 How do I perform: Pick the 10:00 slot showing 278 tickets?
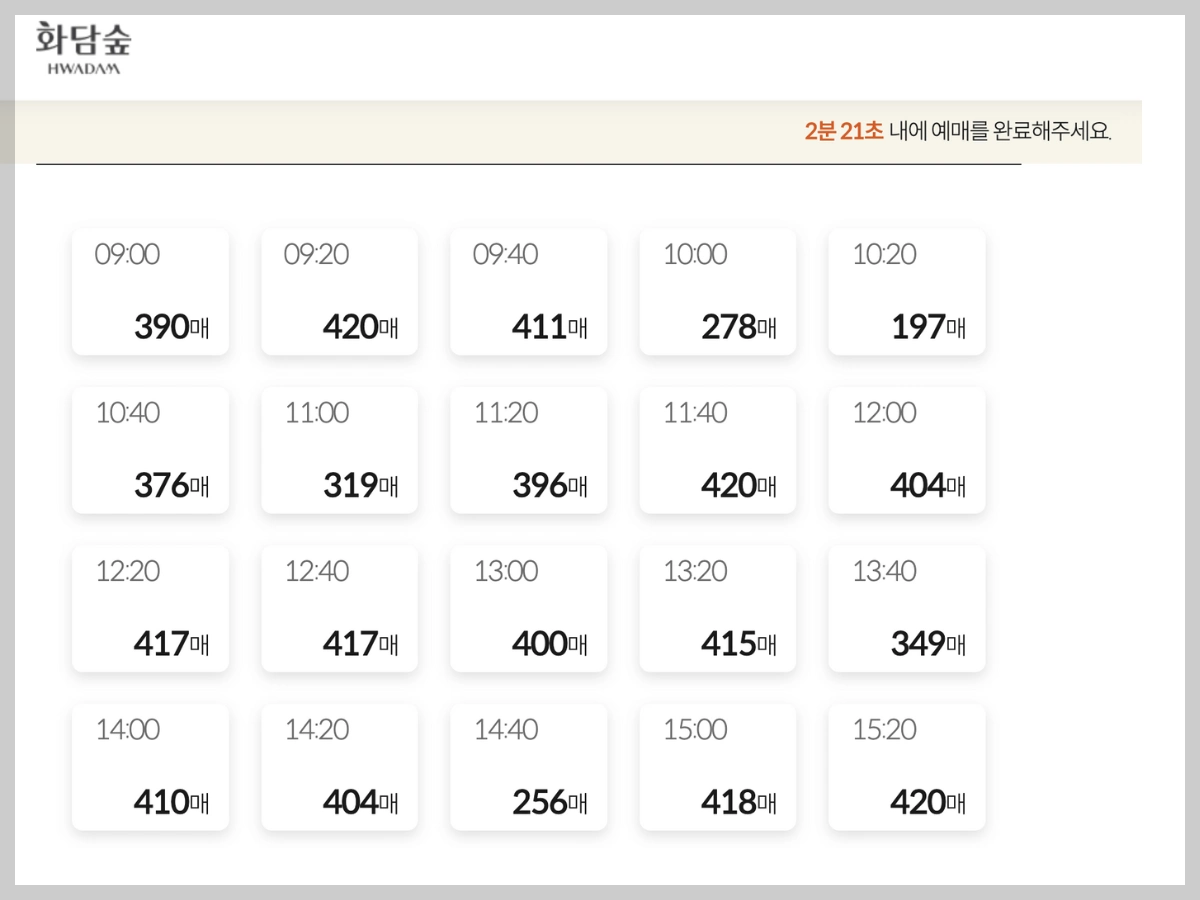(x=717, y=291)
